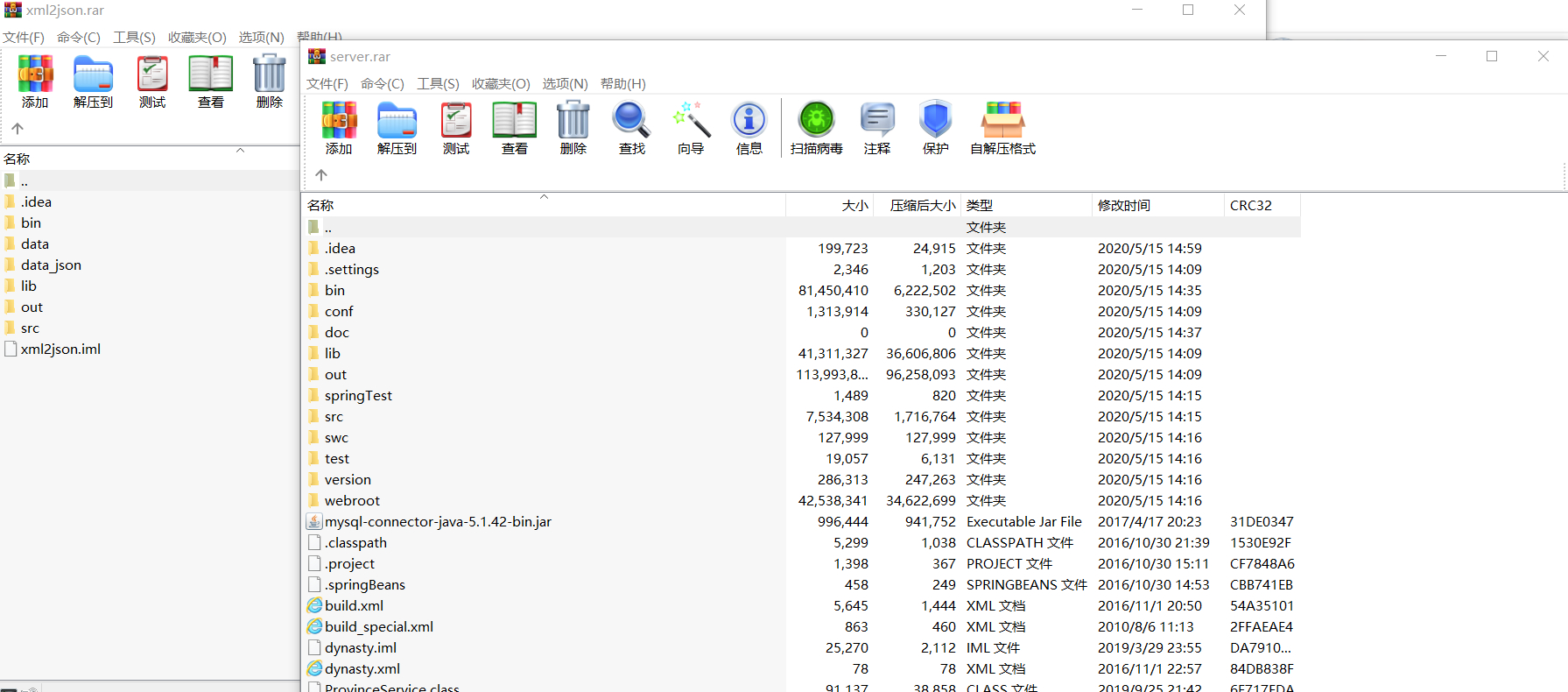Sort files by the CRC32 column header
This screenshot has width=1568, height=692.
(x=1262, y=205)
